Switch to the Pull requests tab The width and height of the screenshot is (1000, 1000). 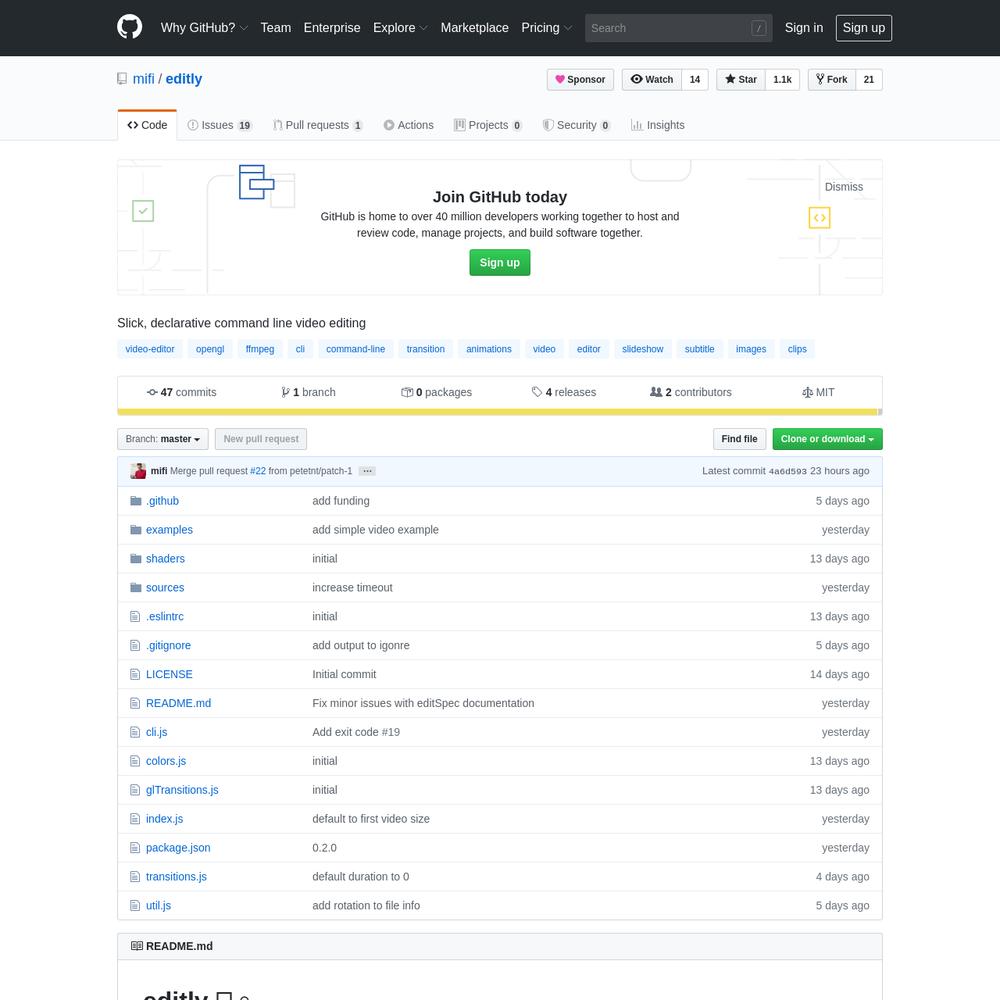click(x=318, y=125)
